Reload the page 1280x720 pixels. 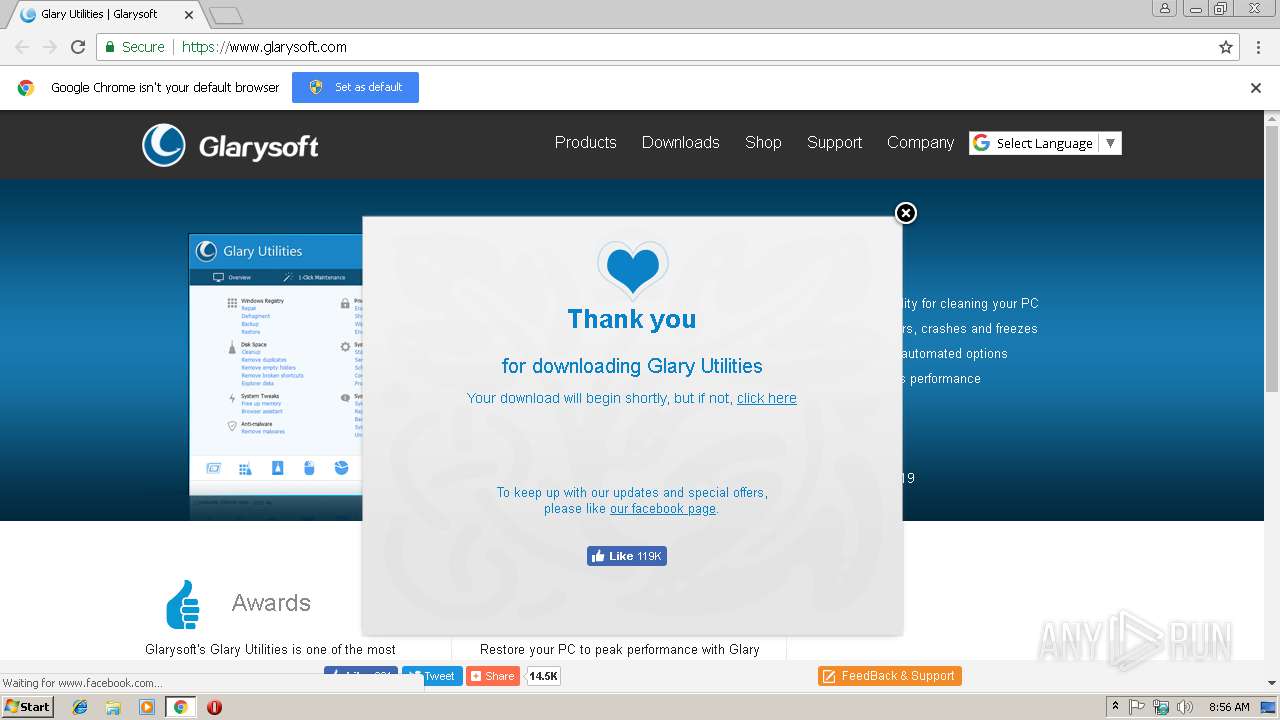click(78, 47)
